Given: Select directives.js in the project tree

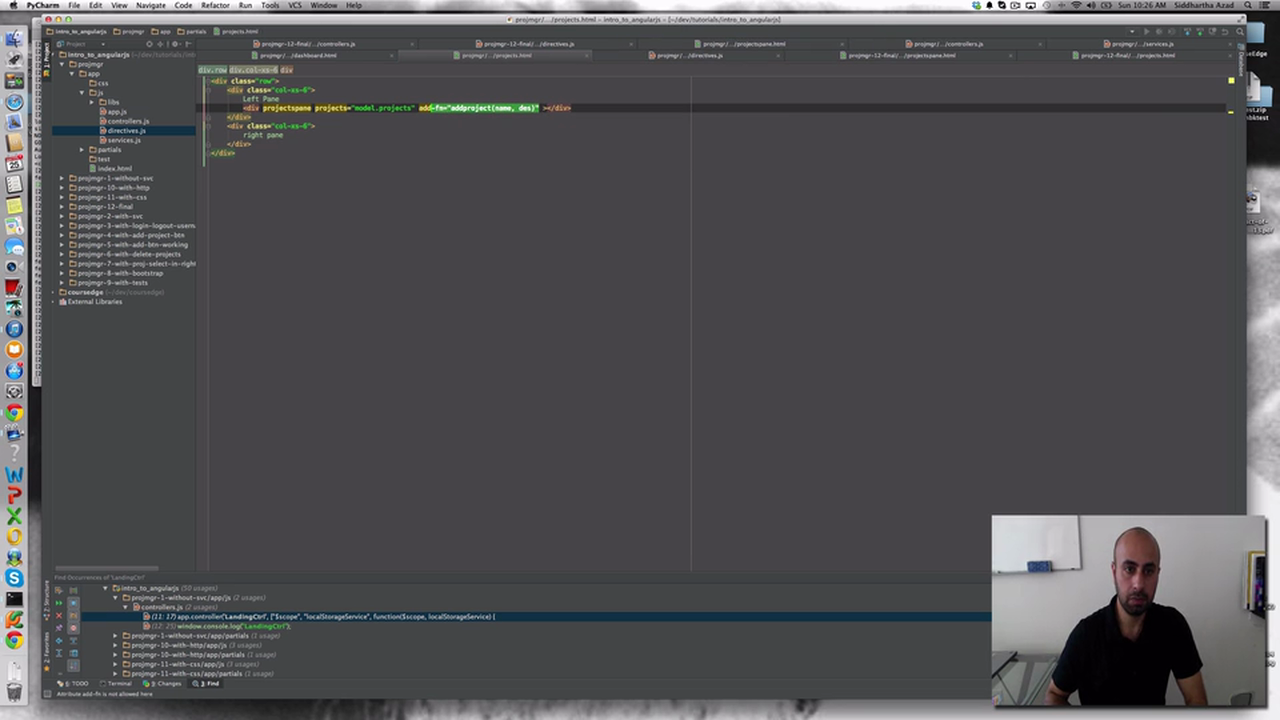Looking at the screenshot, I should point(126,130).
